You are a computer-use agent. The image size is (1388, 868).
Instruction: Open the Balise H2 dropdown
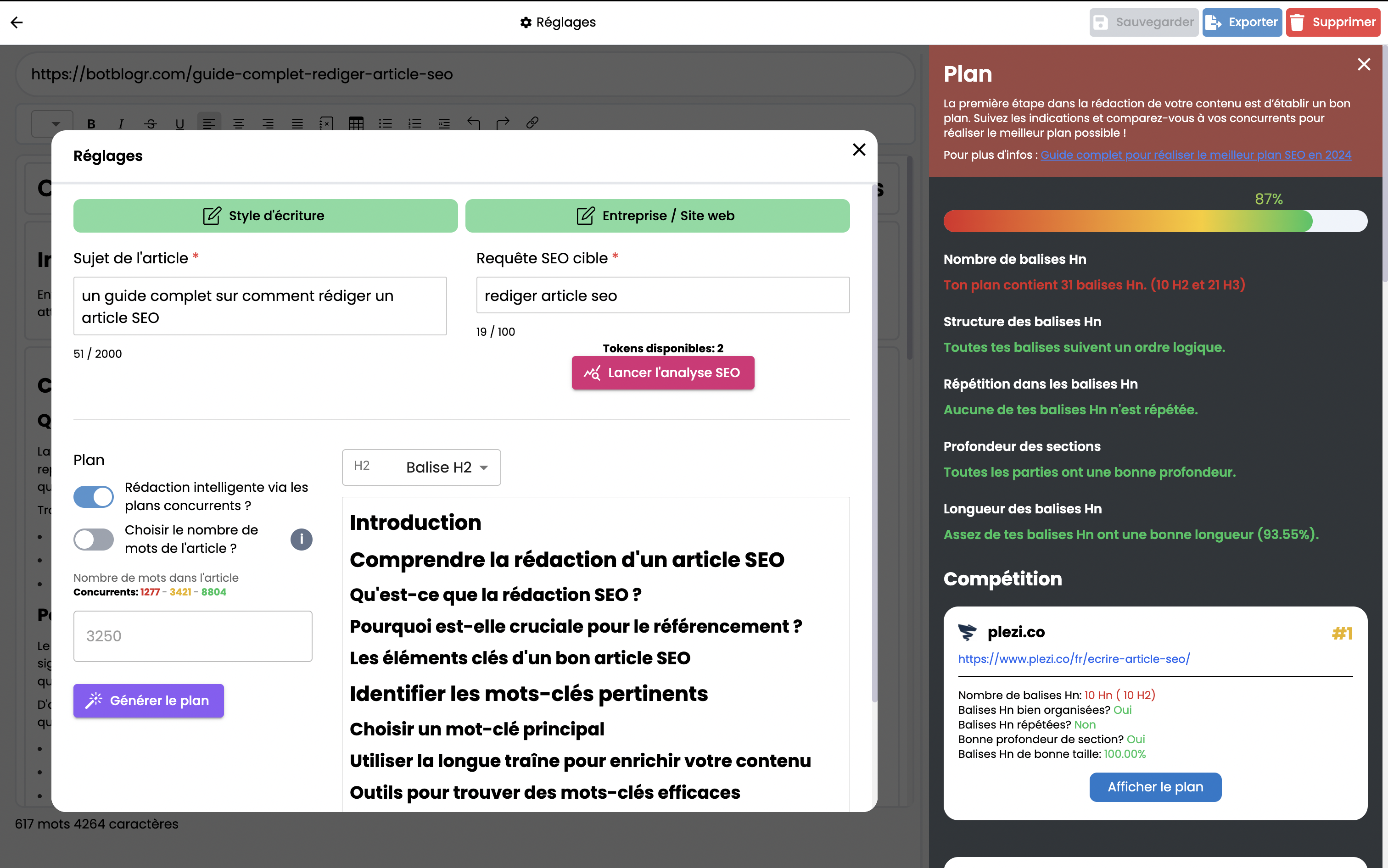421,467
